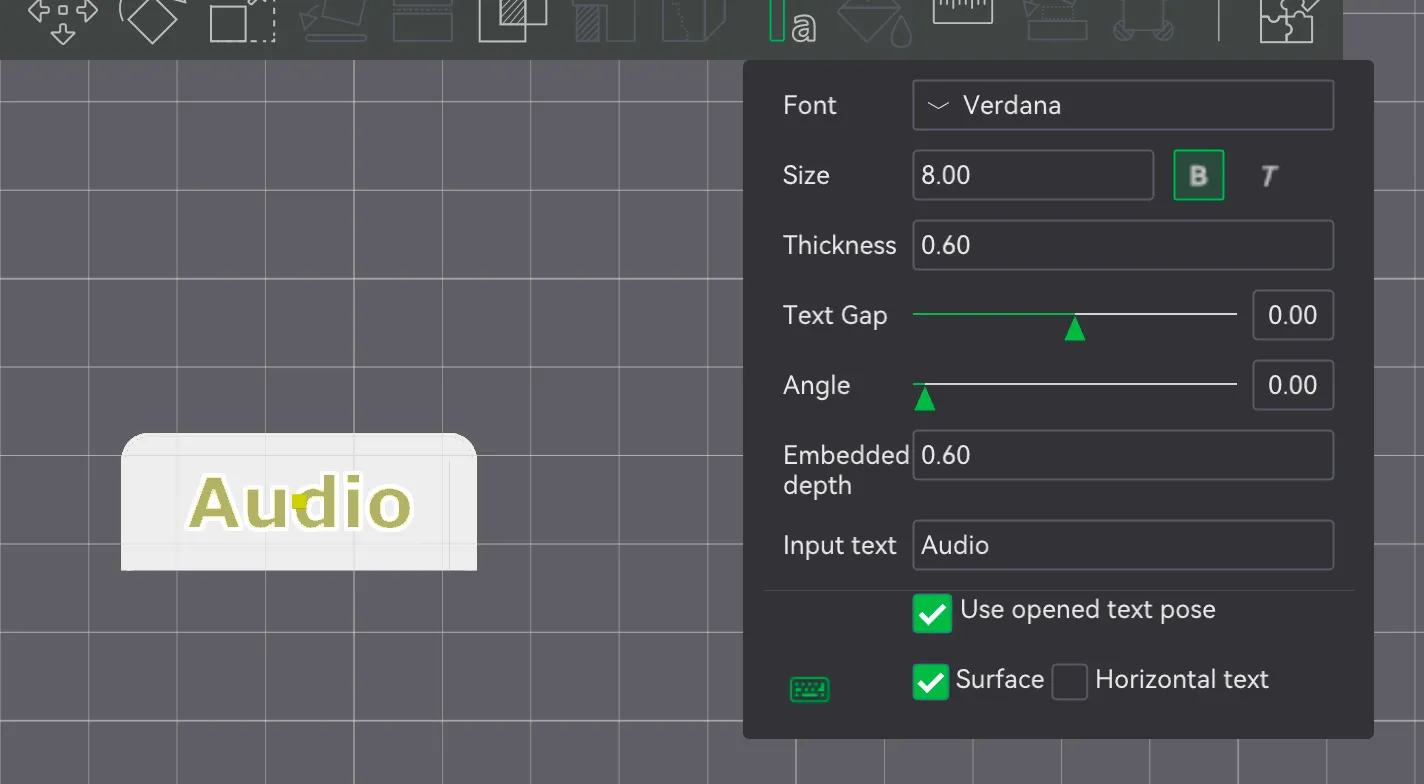Select the Measure ruler tool
This screenshot has width=1424, height=784.
click(963, 12)
